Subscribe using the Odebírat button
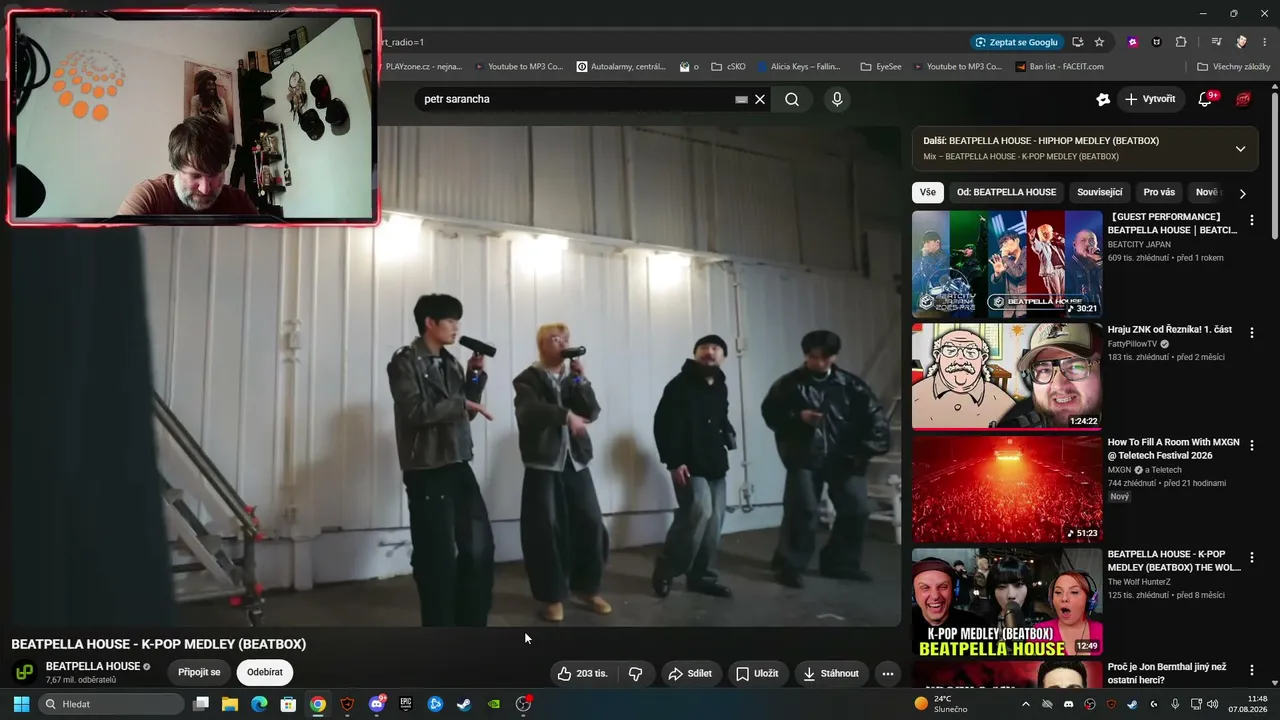This screenshot has height=720, width=1280. click(x=265, y=672)
